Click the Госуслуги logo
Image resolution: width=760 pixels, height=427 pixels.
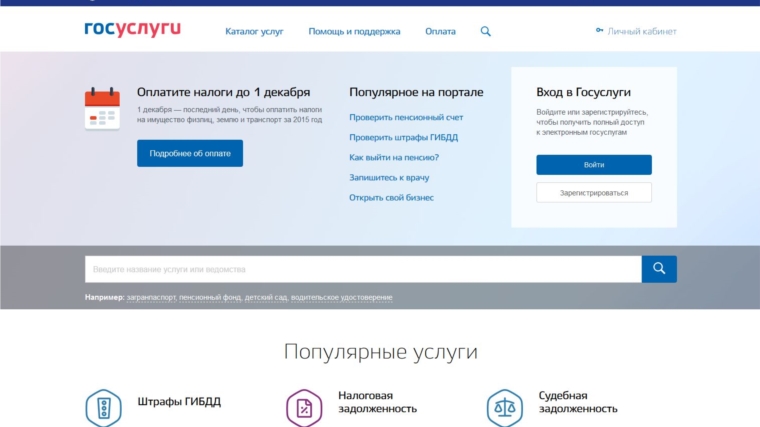pyautogui.click(x=132, y=29)
